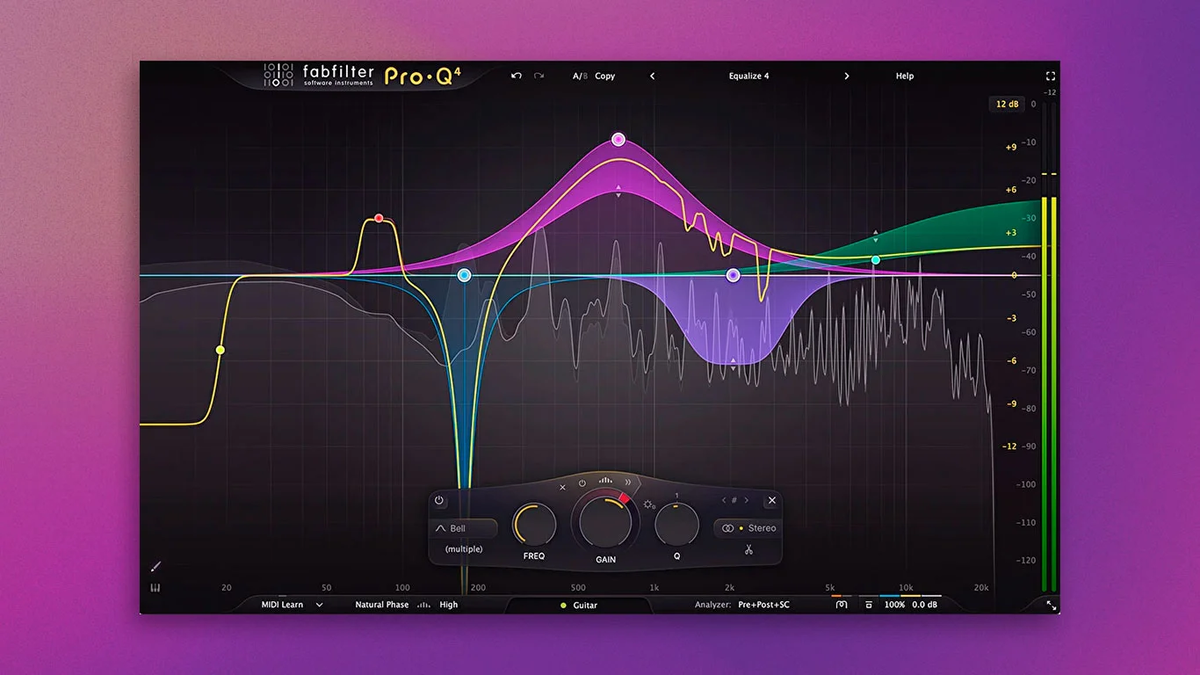Click the resize corner icon
Screen dimensions: 1200x675
tap(1050, 605)
